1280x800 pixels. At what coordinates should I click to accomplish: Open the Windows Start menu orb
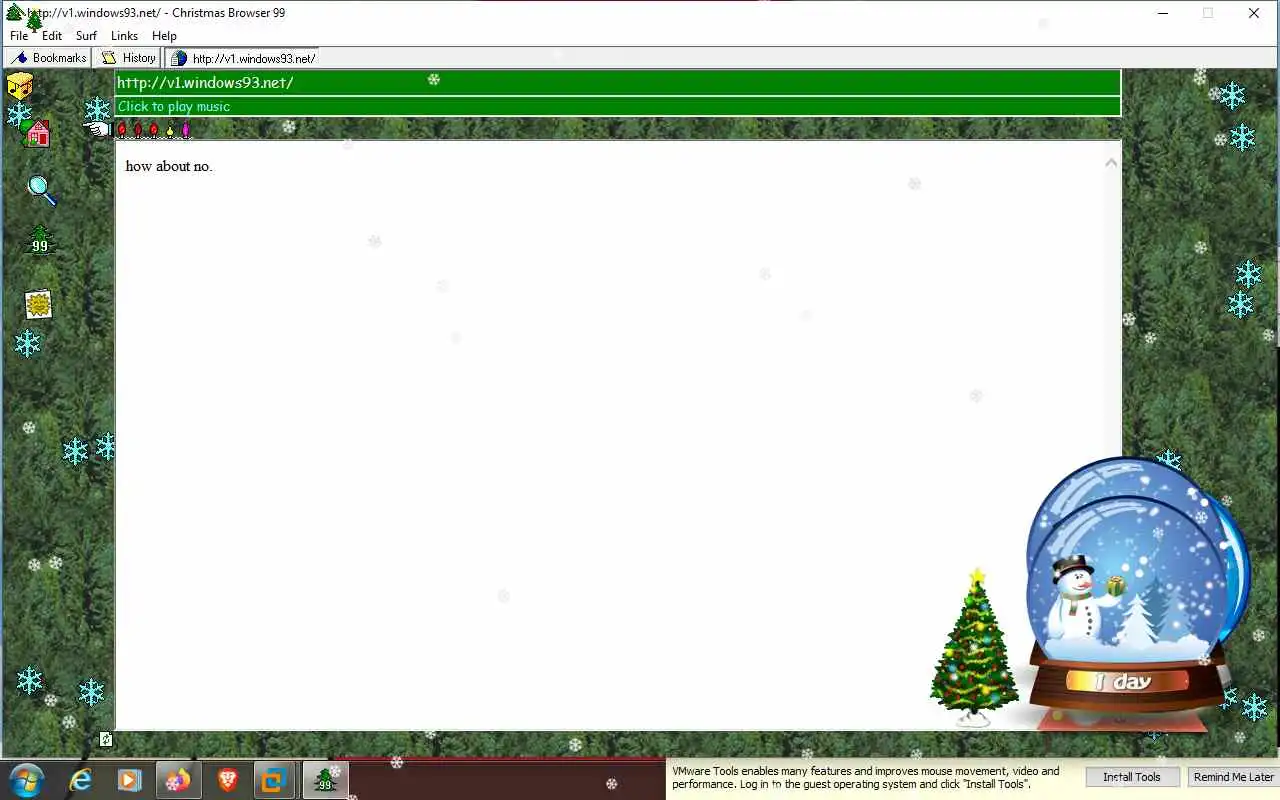(x=26, y=780)
